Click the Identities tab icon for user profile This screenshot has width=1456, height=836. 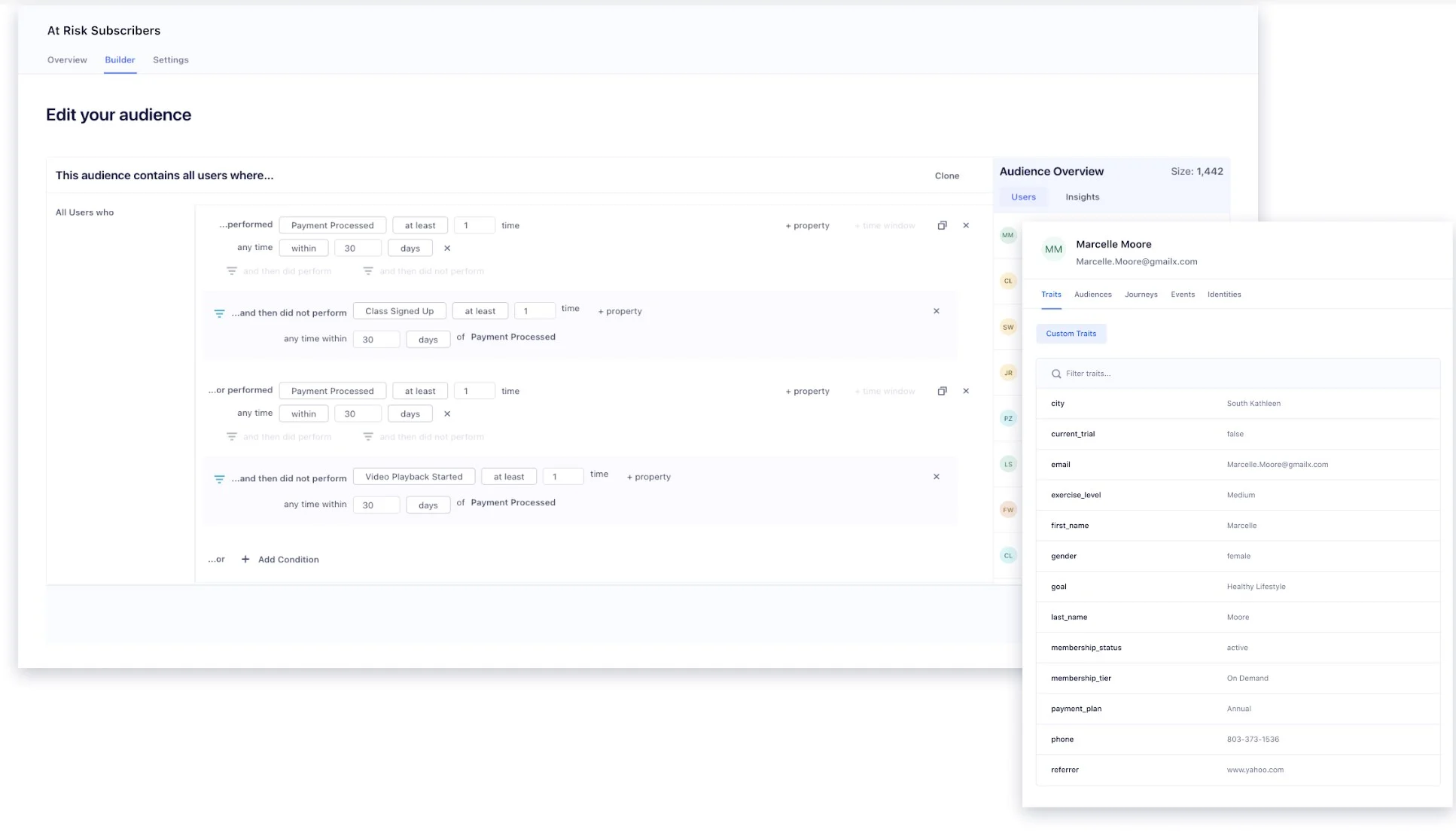click(1224, 294)
